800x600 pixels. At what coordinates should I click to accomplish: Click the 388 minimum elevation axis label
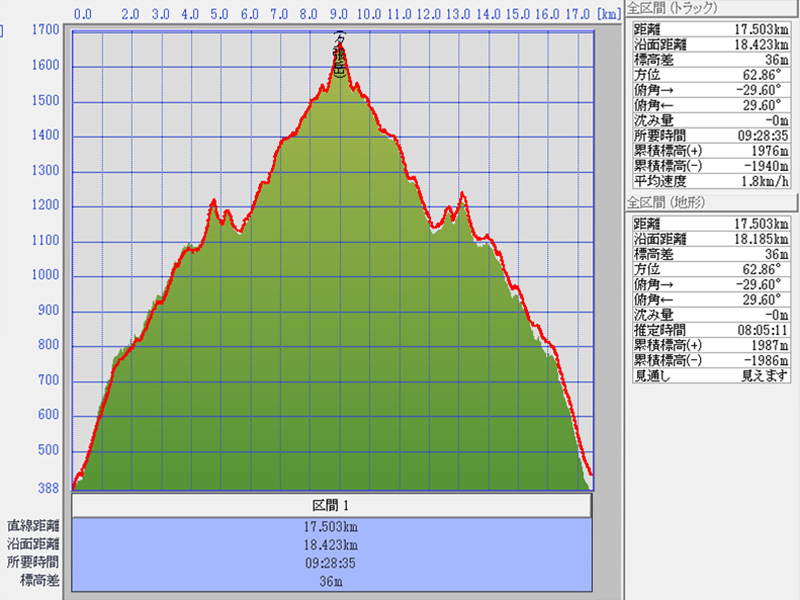click(47, 488)
